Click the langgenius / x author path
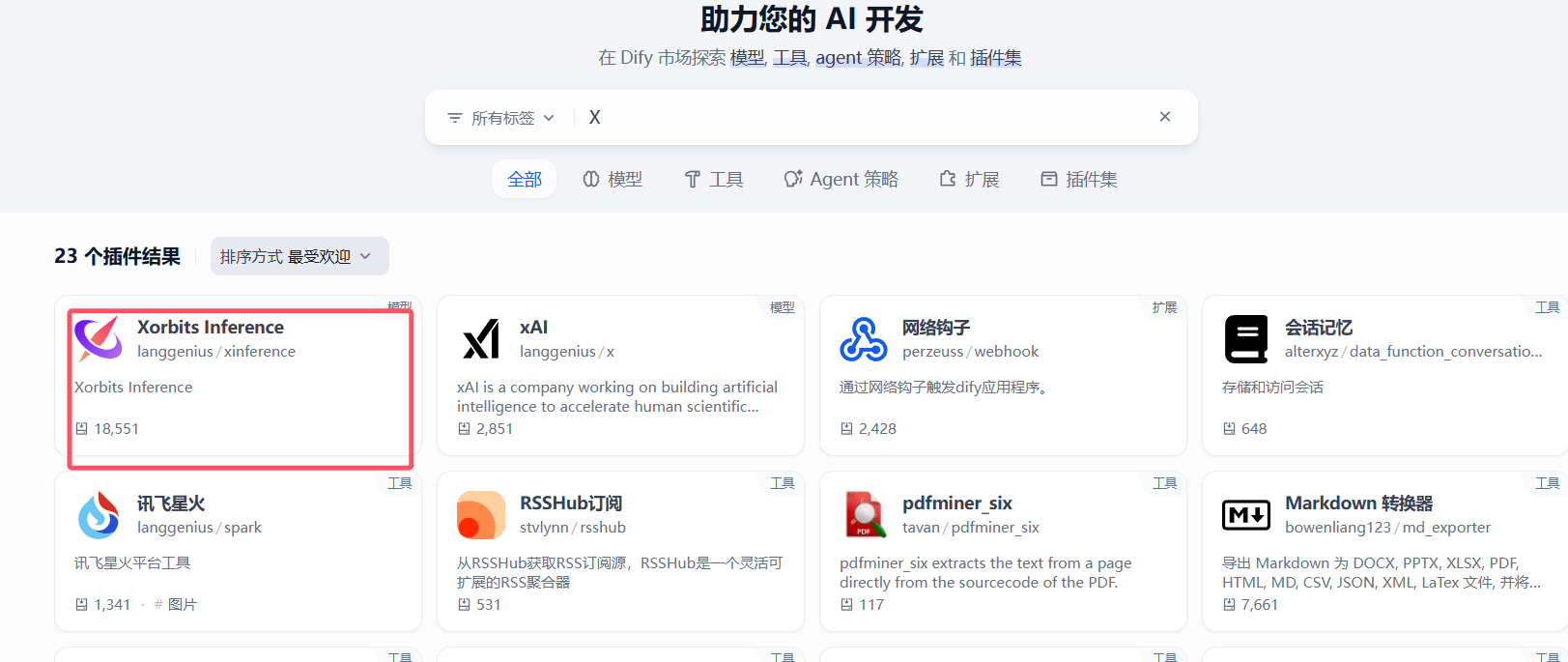Image resolution: width=1568 pixels, height=662 pixels. tap(567, 352)
